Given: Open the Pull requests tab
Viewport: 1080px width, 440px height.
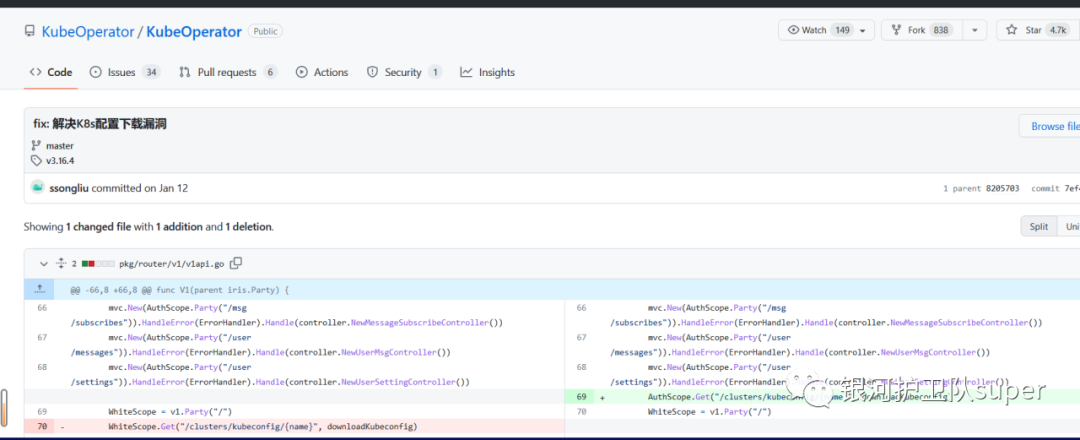Looking at the screenshot, I should [x=227, y=72].
